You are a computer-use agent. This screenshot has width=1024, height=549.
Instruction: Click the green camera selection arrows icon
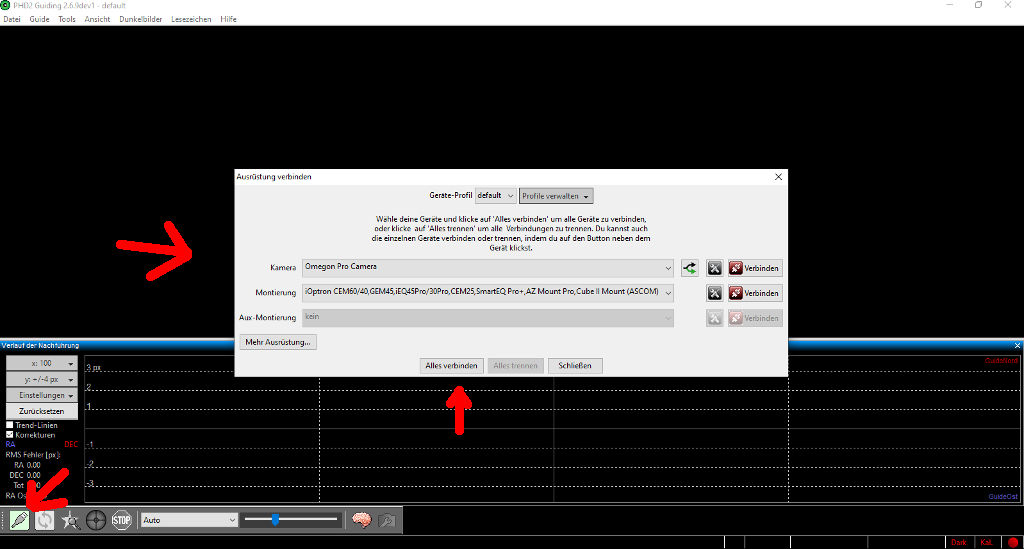click(690, 268)
